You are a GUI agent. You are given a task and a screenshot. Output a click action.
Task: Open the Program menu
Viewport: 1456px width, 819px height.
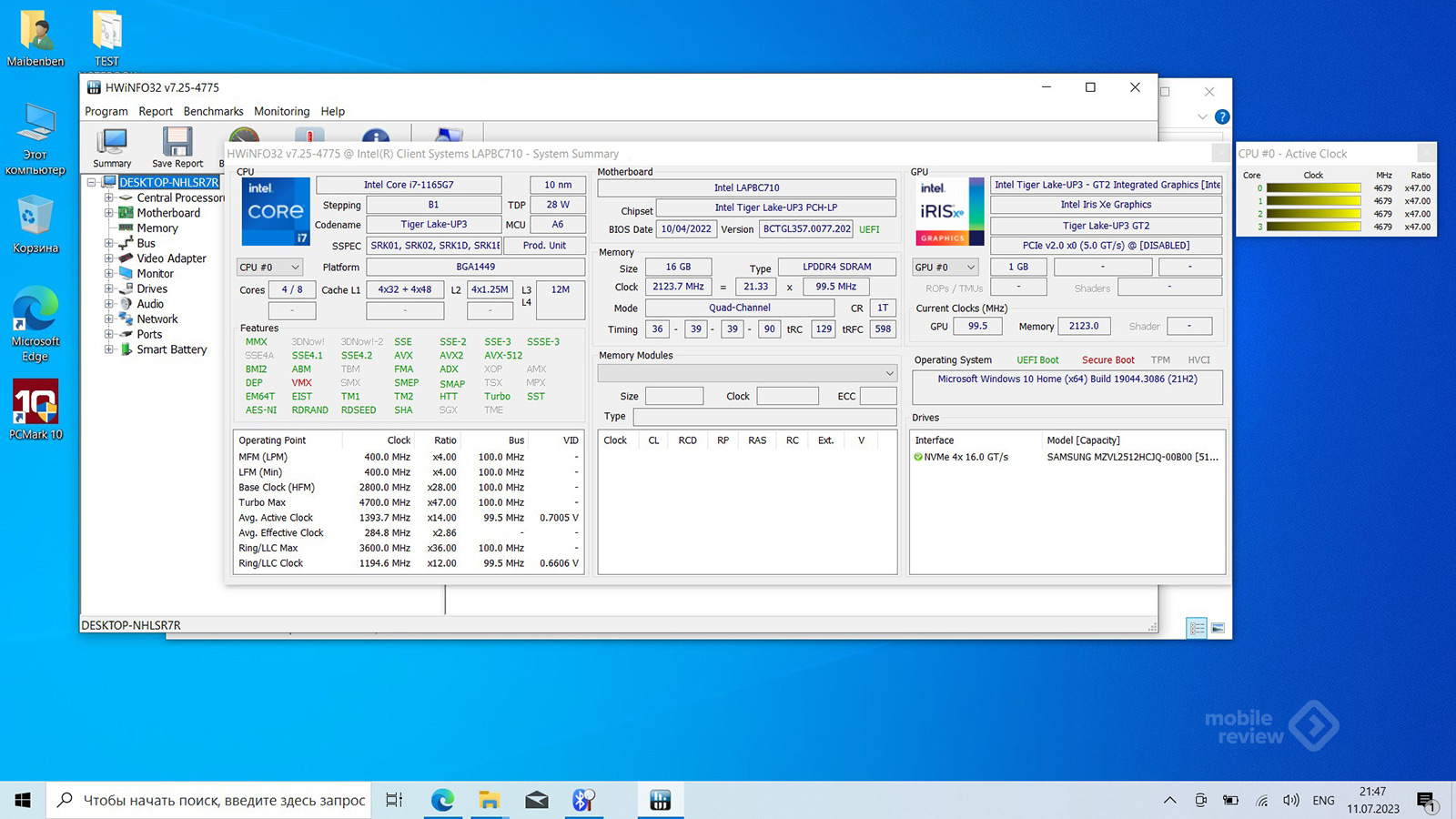106,111
